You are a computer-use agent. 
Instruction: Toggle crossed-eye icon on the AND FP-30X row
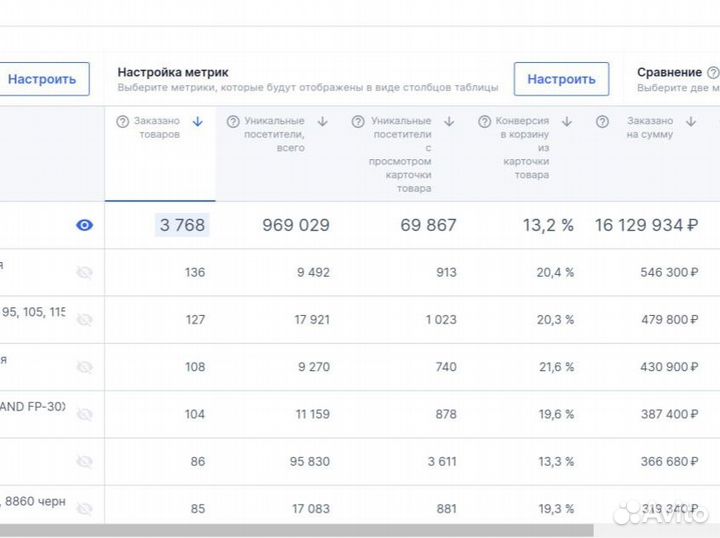85,414
